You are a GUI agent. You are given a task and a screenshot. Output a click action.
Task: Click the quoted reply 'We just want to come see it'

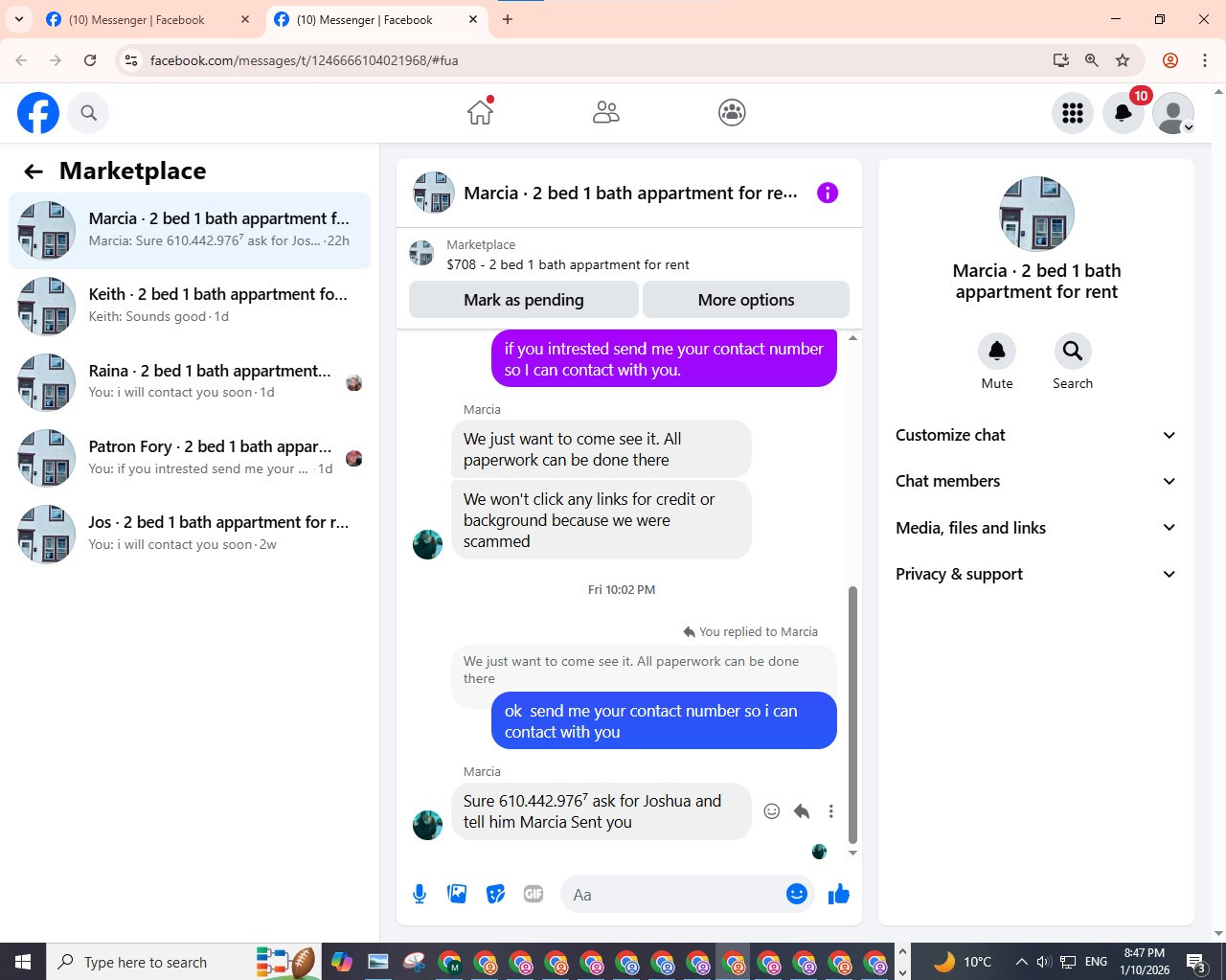click(644, 670)
